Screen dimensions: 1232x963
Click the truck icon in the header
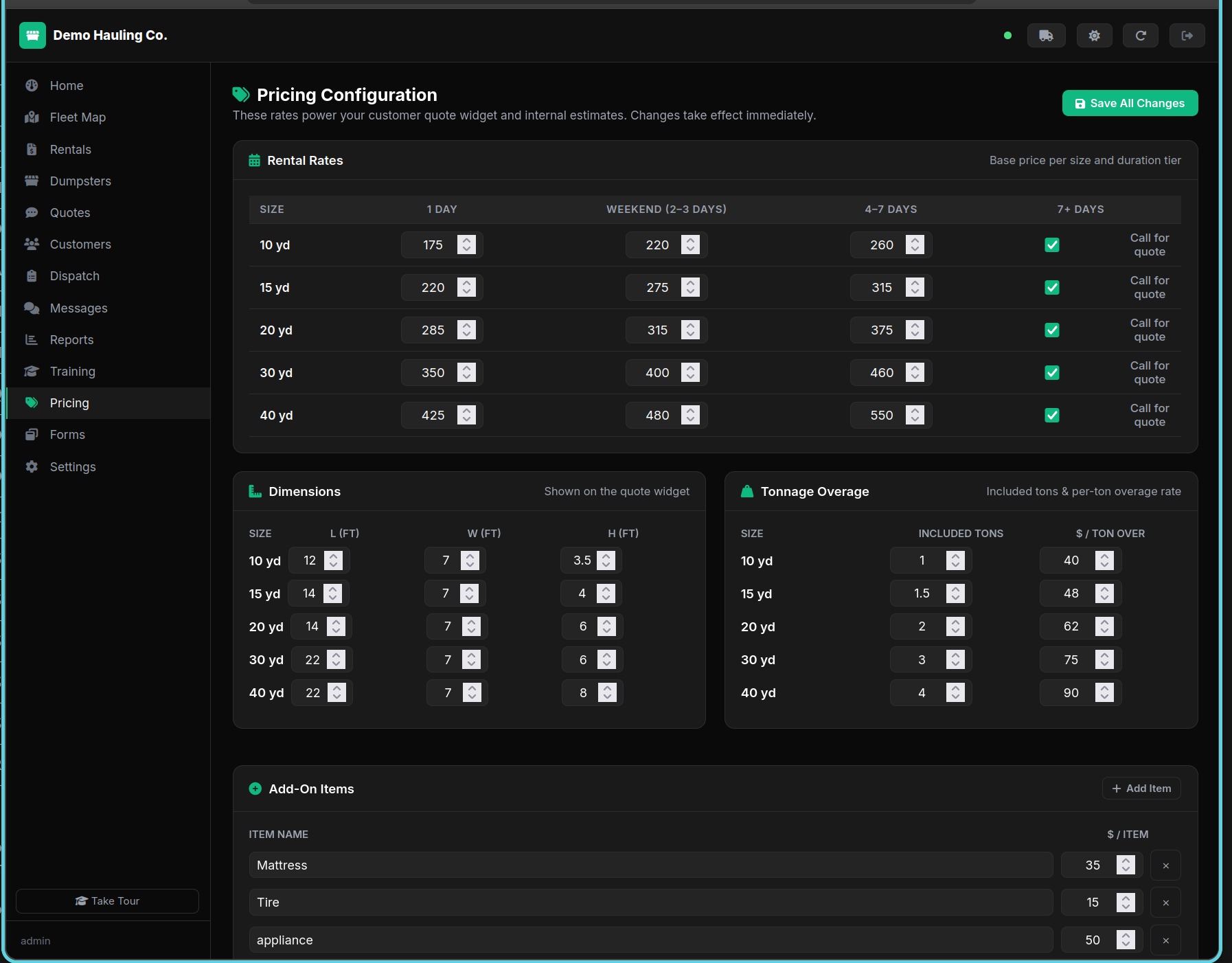pos(1046,35)
